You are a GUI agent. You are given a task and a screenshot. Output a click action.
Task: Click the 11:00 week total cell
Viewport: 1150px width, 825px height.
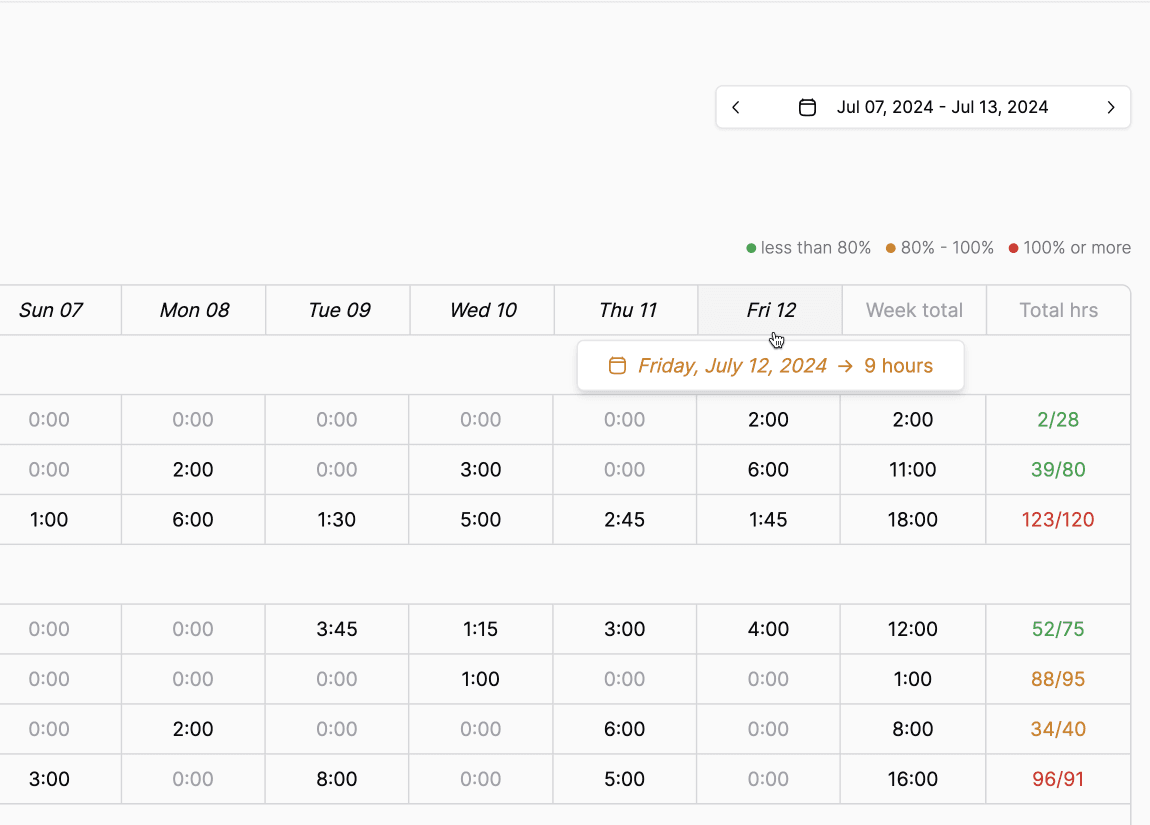pyautogui.click(x=912, y=469)
